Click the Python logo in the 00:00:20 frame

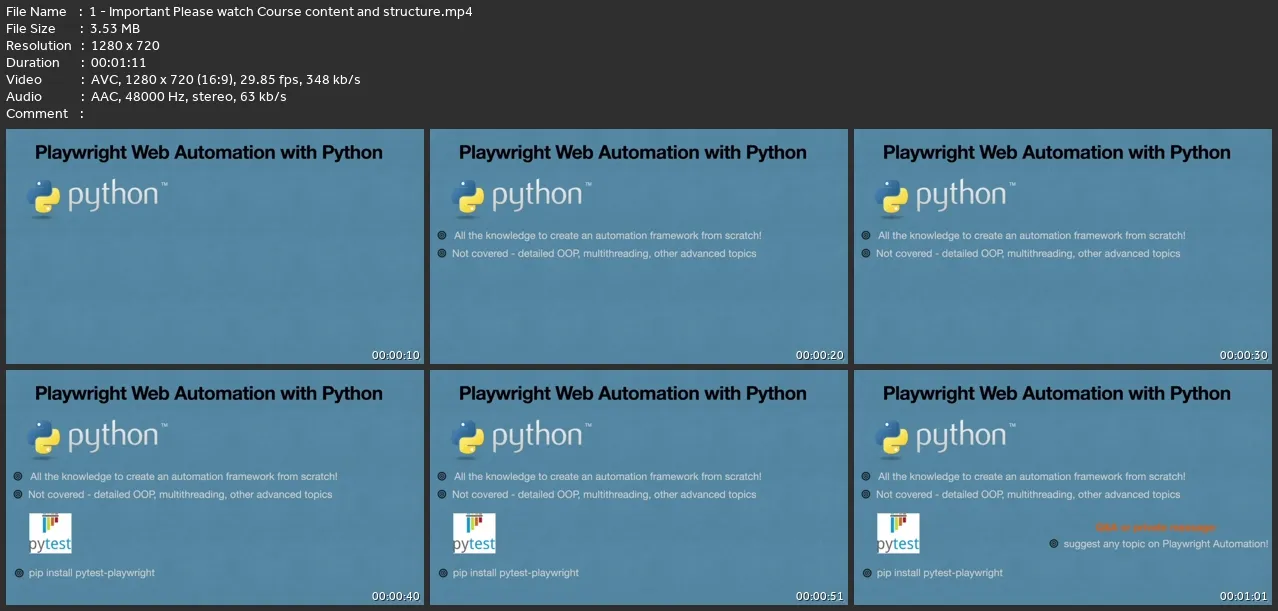click(521, 197)
